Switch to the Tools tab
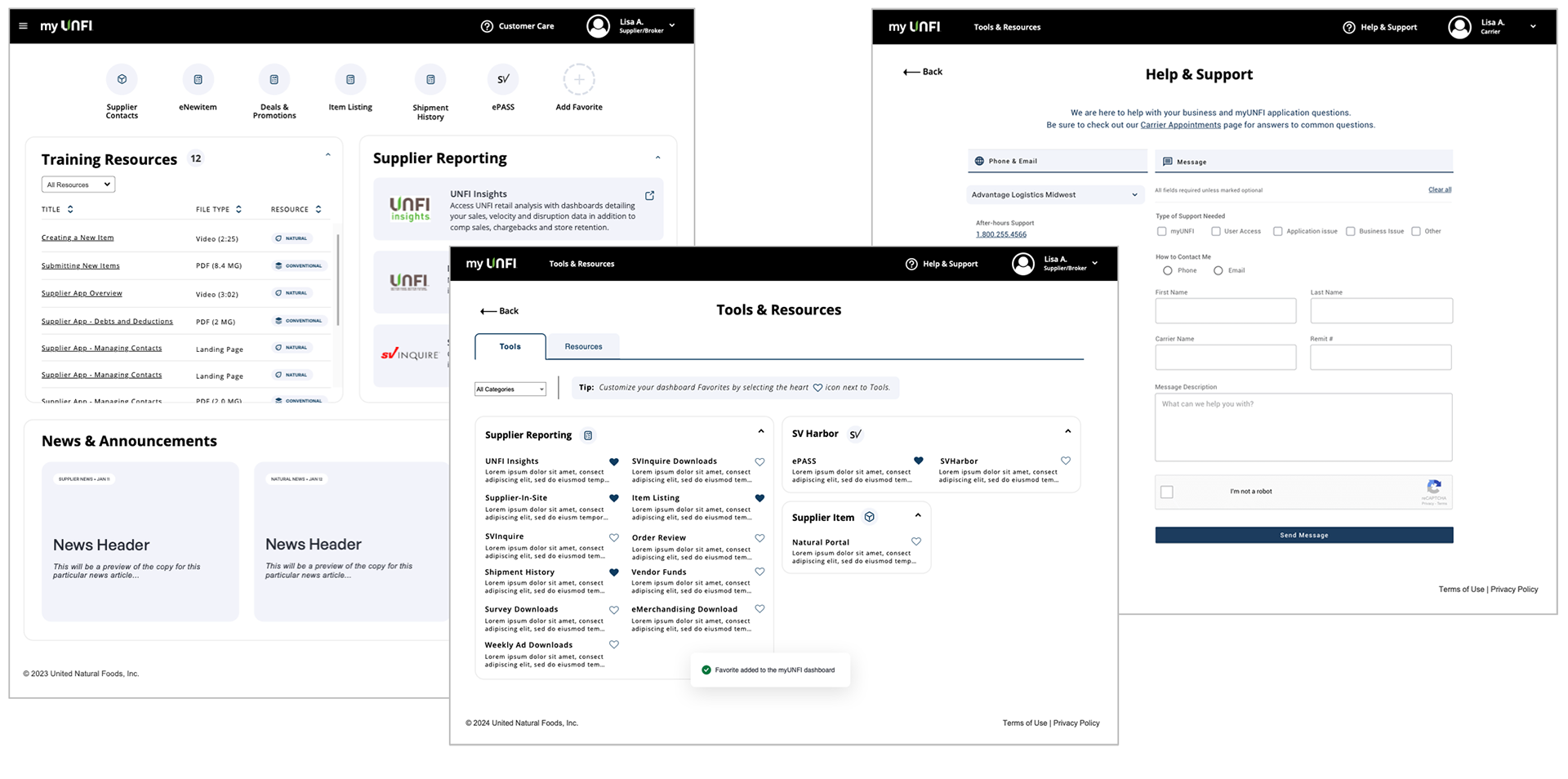Viewport: 1568px width, 779px height. (x=510, y=346)
